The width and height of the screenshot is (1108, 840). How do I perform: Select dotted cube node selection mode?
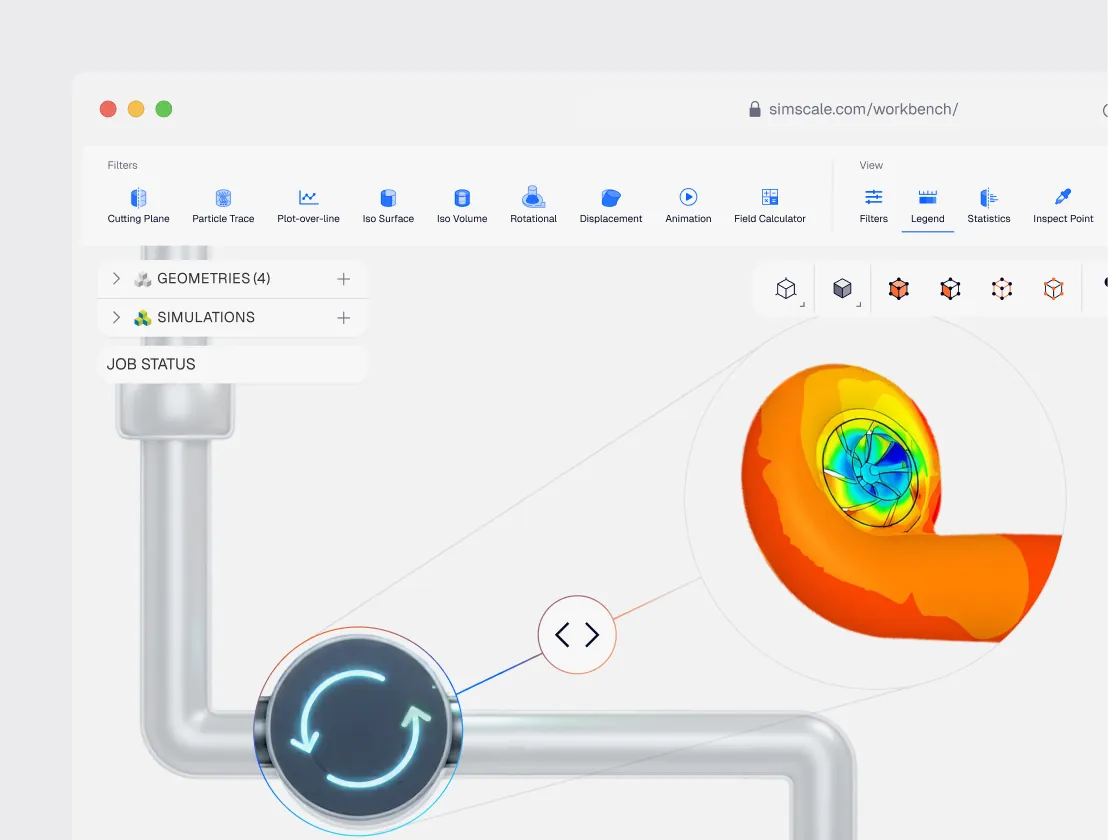[1002, 289]
